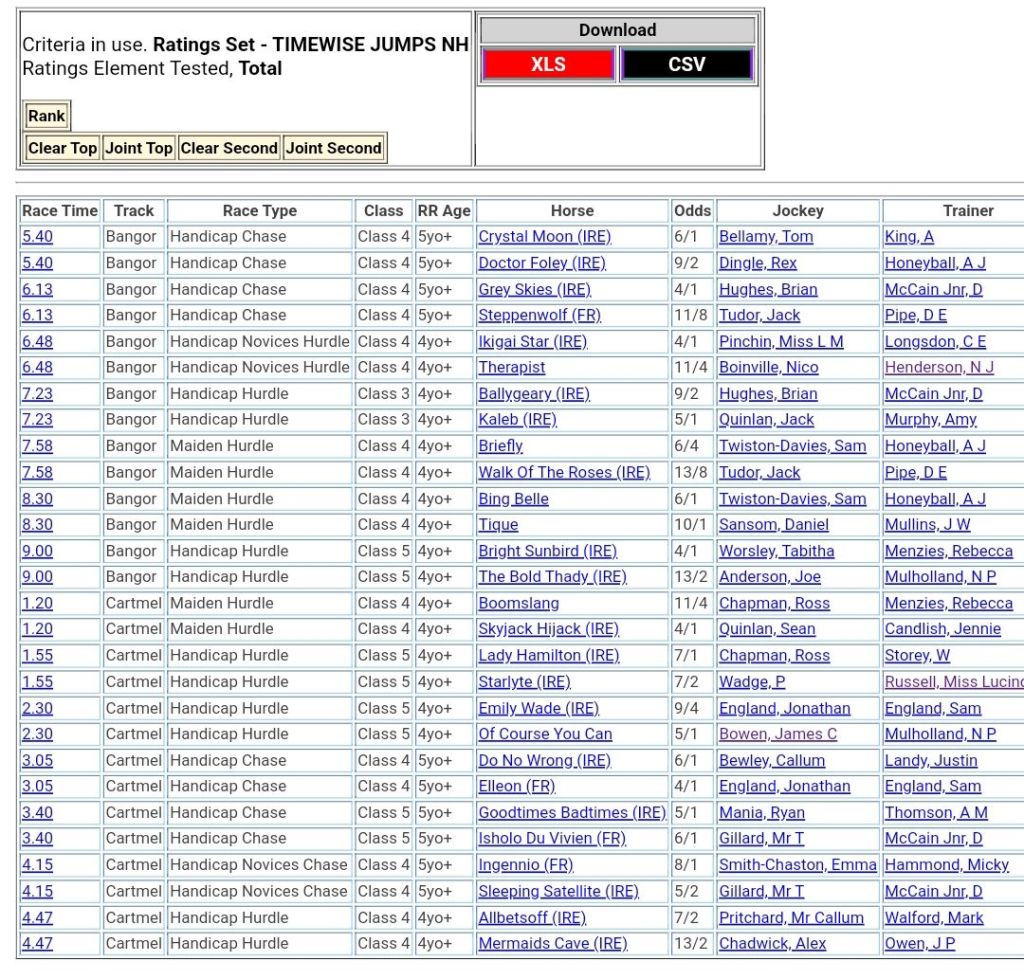Choose the Joint Second button
The width and height of the screenshot is (1024, 979).
(x=334, y=148)
